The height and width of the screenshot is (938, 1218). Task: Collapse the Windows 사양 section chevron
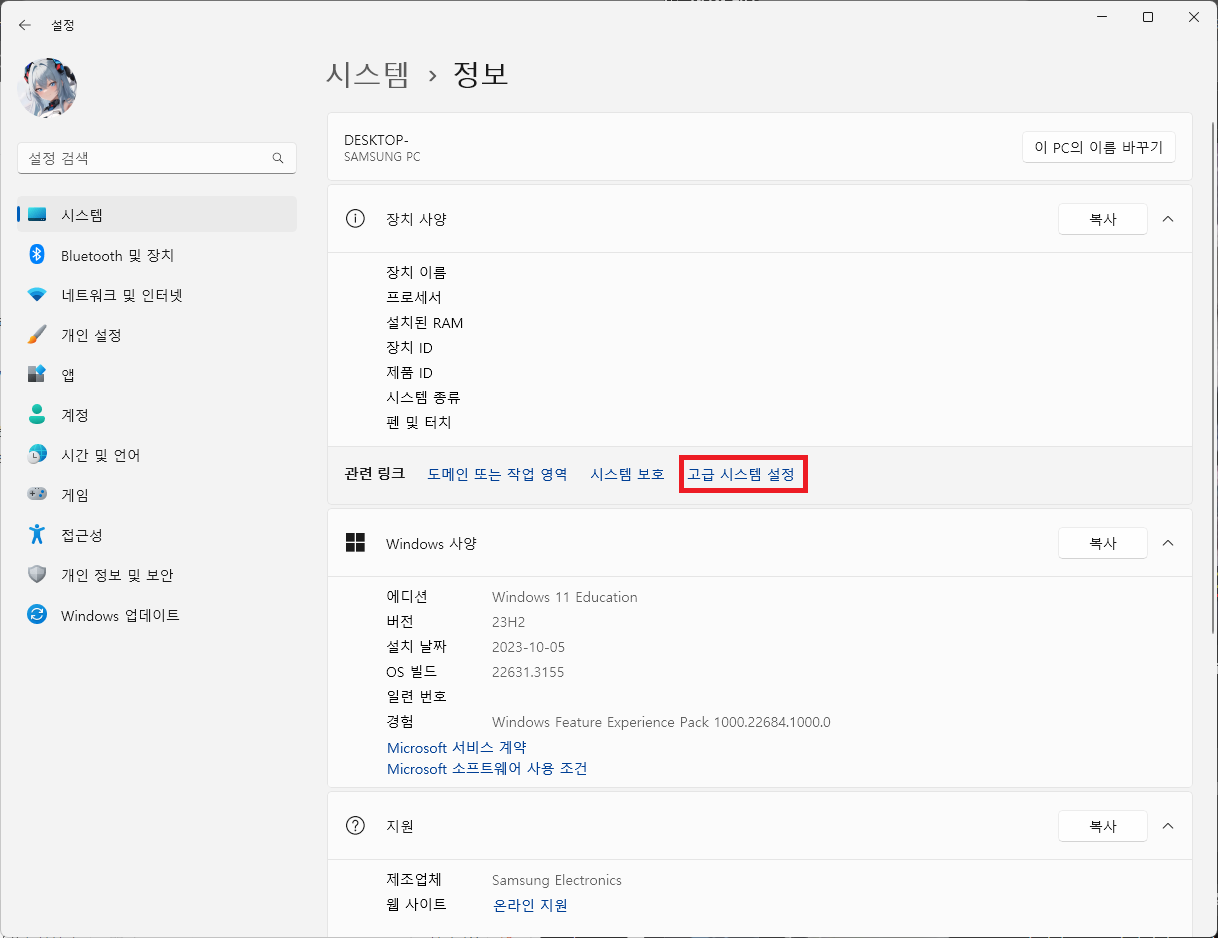tap(1168, 543)
